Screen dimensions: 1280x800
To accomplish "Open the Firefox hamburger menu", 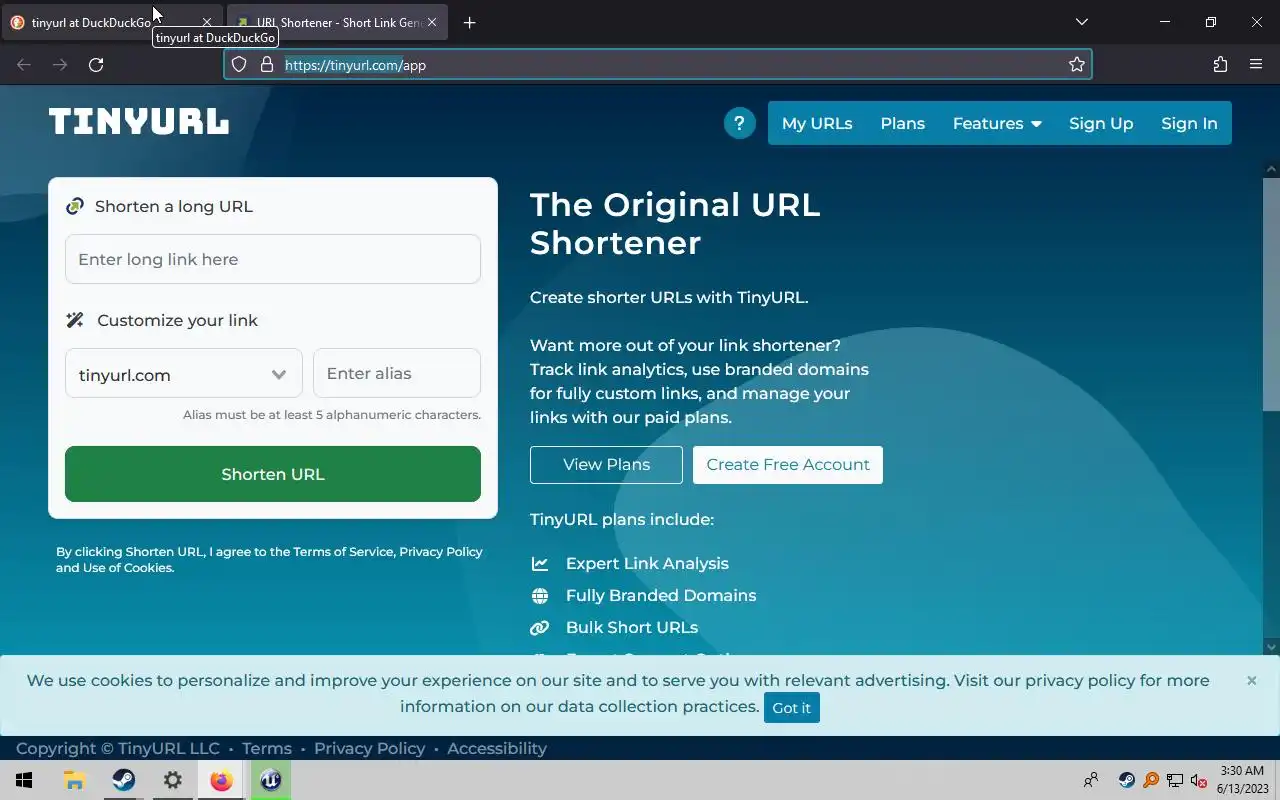I will [1256, 65].
